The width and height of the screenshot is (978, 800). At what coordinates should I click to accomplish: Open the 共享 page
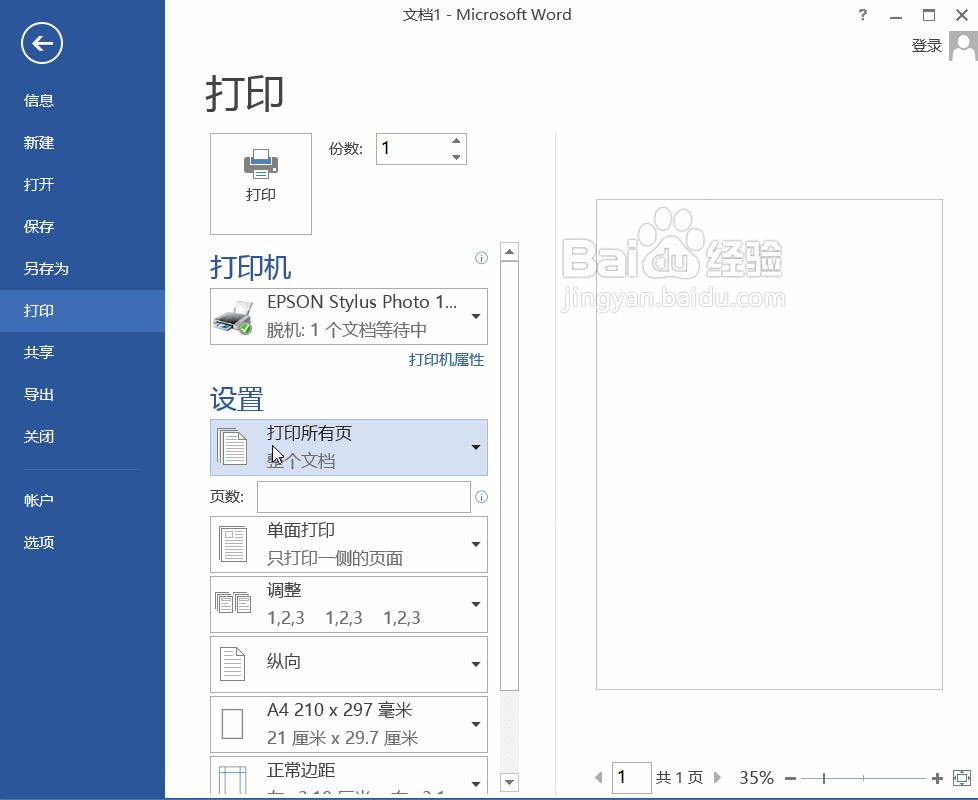39,352
